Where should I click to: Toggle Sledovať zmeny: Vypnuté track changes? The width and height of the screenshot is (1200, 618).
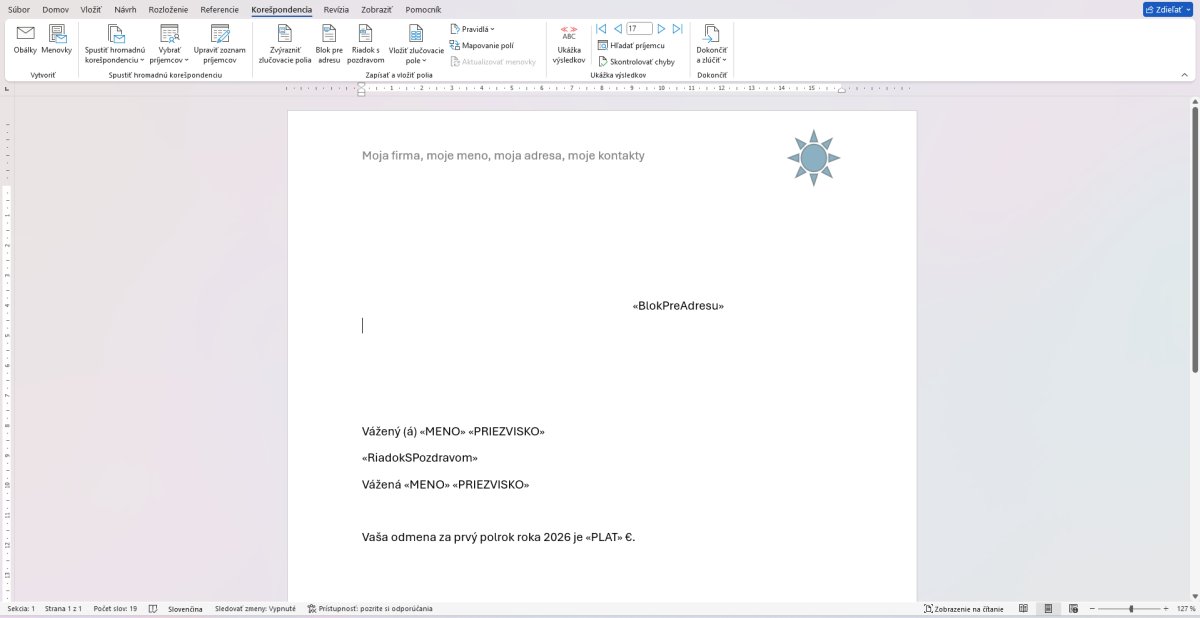tap(255, 608)
